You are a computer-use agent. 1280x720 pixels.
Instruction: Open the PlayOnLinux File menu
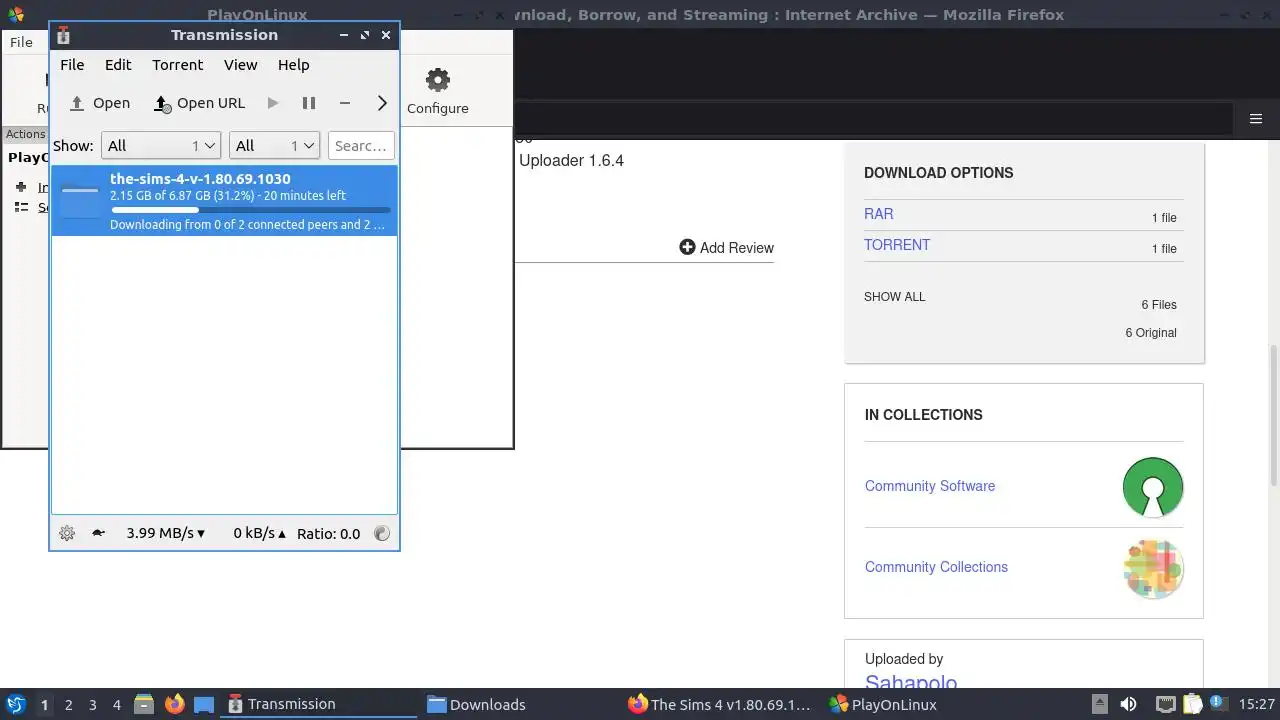pos(21,42)
